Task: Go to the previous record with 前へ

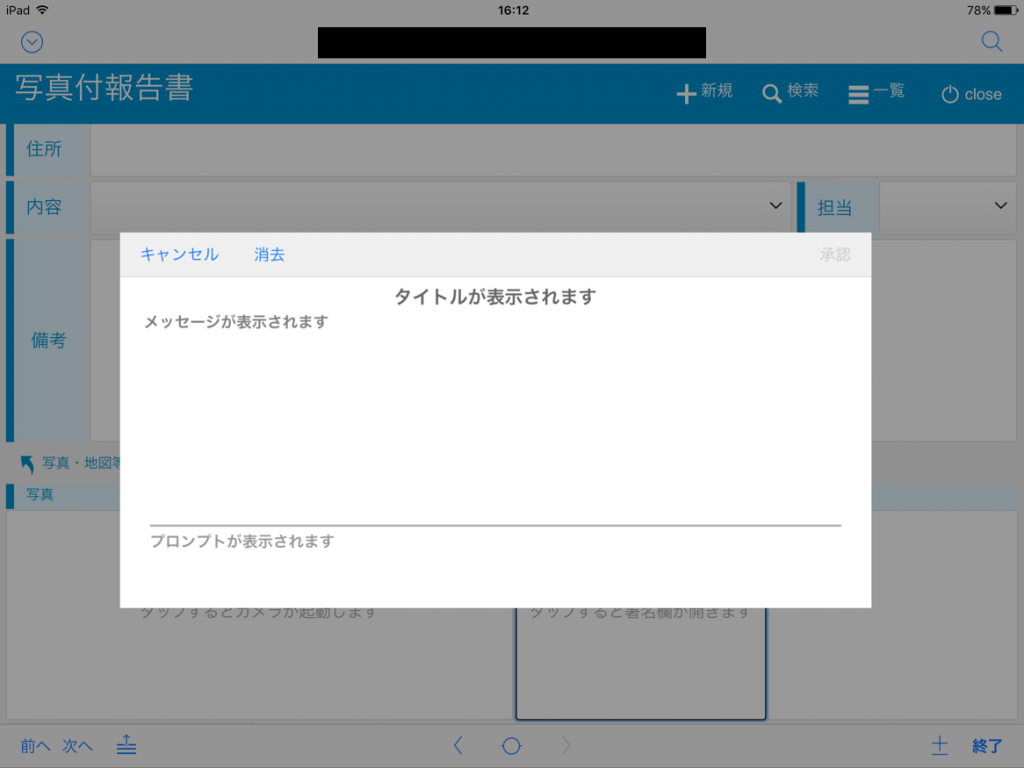Action: coord(33,745)
